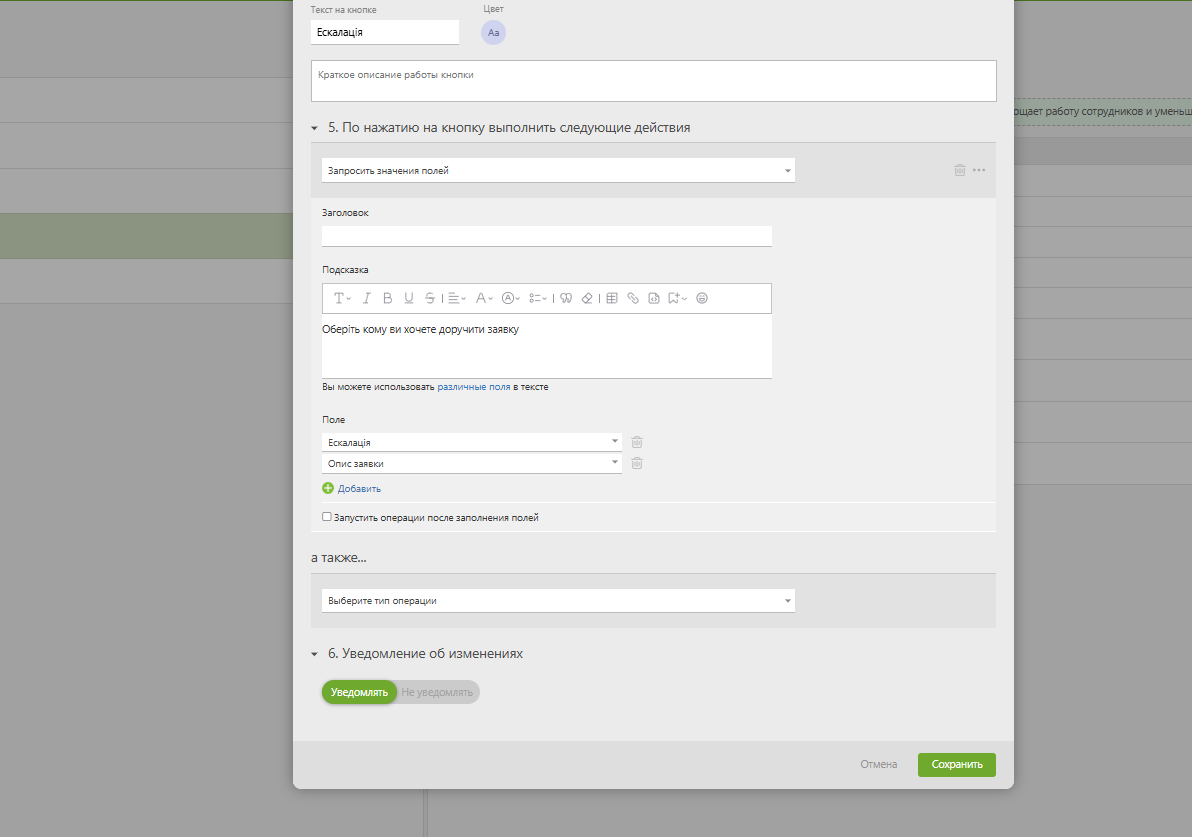Open 'Запросить значения полей' action dropdown

click(558, 171)
